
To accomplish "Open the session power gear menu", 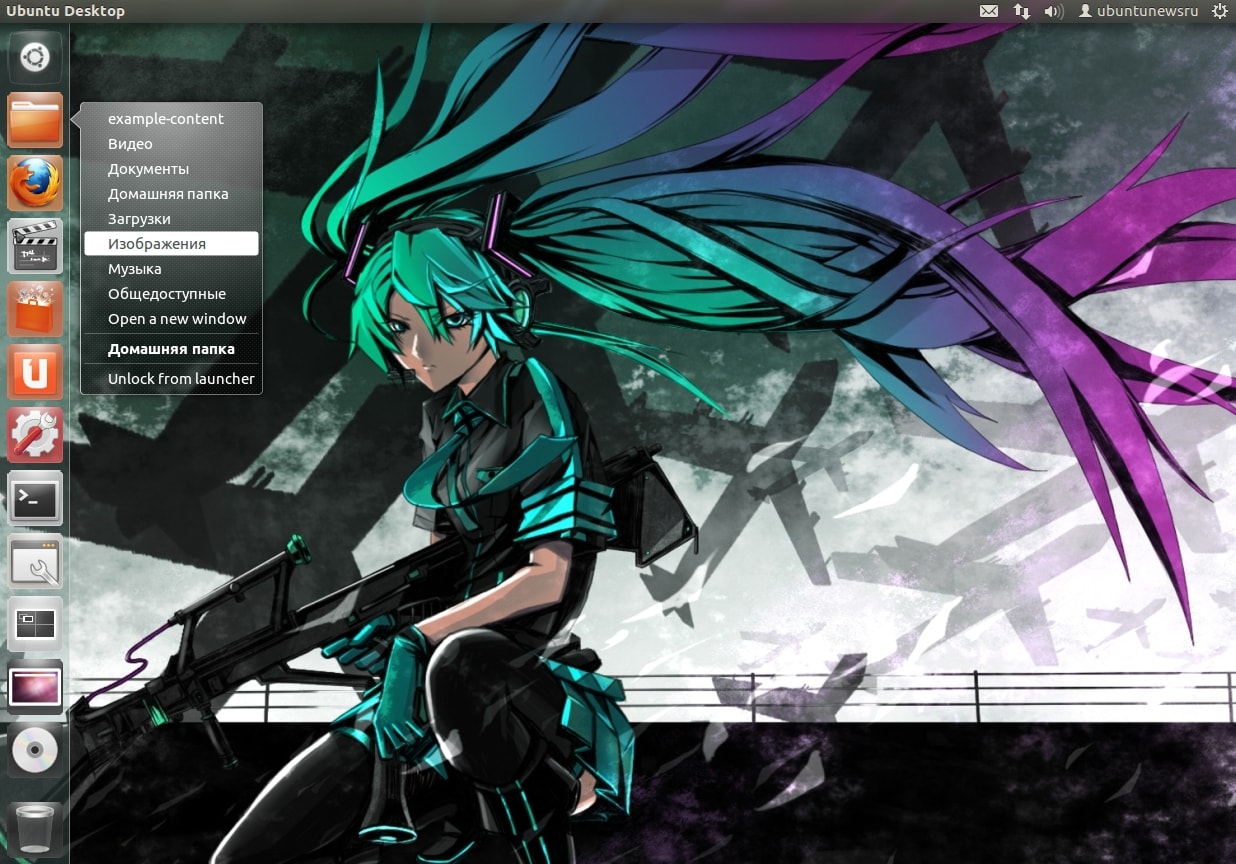I will click(x=1219, y=11).
